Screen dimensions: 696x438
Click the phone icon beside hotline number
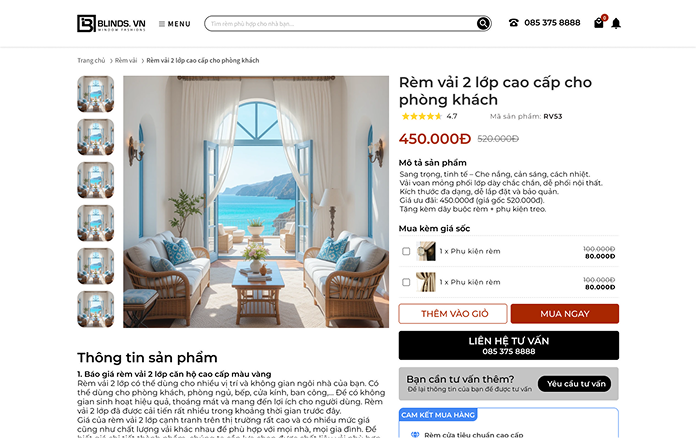pyautogui.click(x=514, y=23)
